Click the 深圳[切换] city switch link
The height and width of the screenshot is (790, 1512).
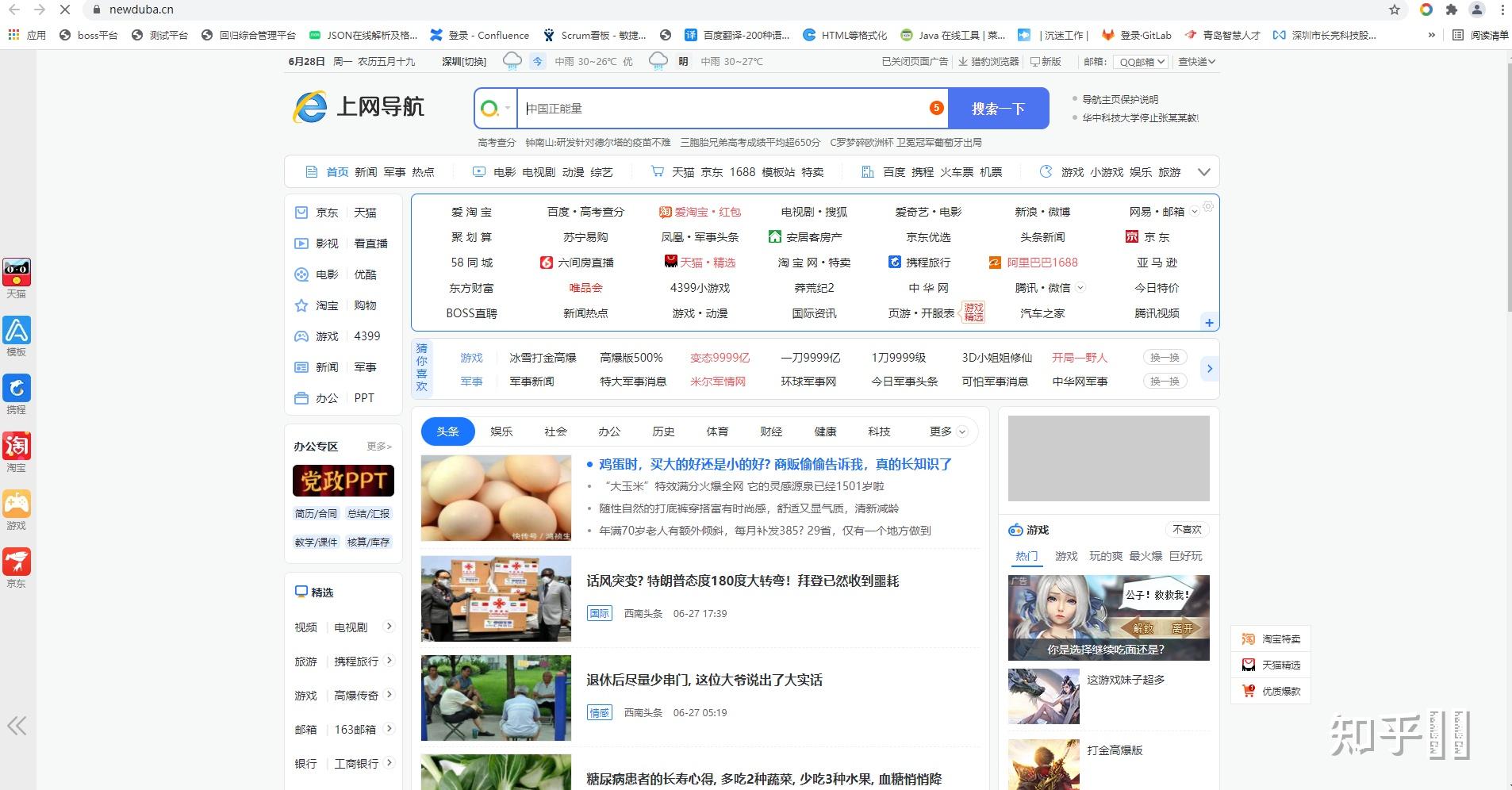click(464, 61)
